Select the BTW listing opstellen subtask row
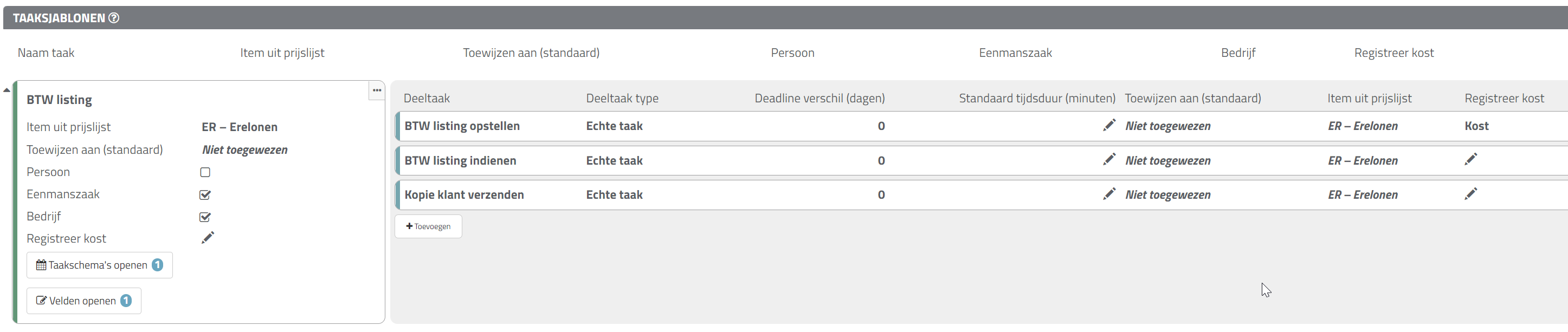The height and width of the screenshot is (332, 1568). coord(981,127)
